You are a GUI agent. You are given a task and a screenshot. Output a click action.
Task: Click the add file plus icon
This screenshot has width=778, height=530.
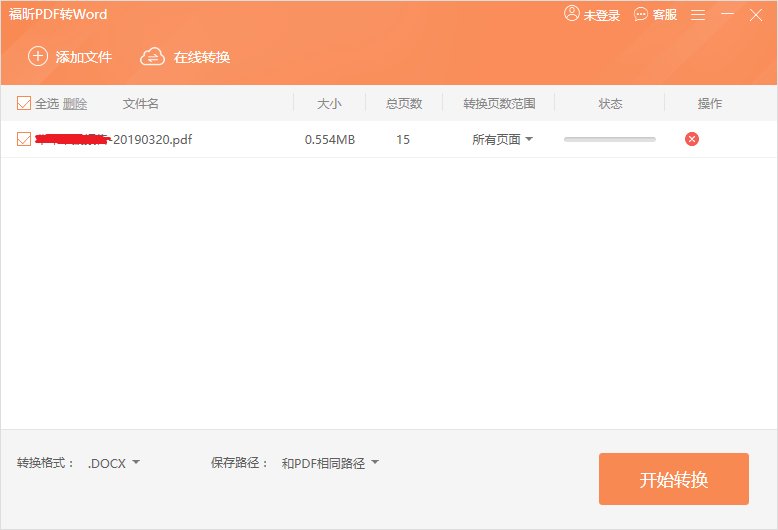[x=37, y=56]
